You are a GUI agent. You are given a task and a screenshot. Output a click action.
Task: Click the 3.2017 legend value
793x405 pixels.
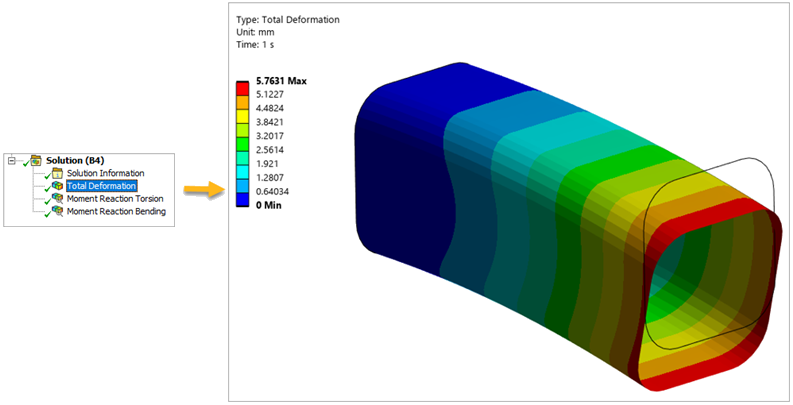click(270, 136)
